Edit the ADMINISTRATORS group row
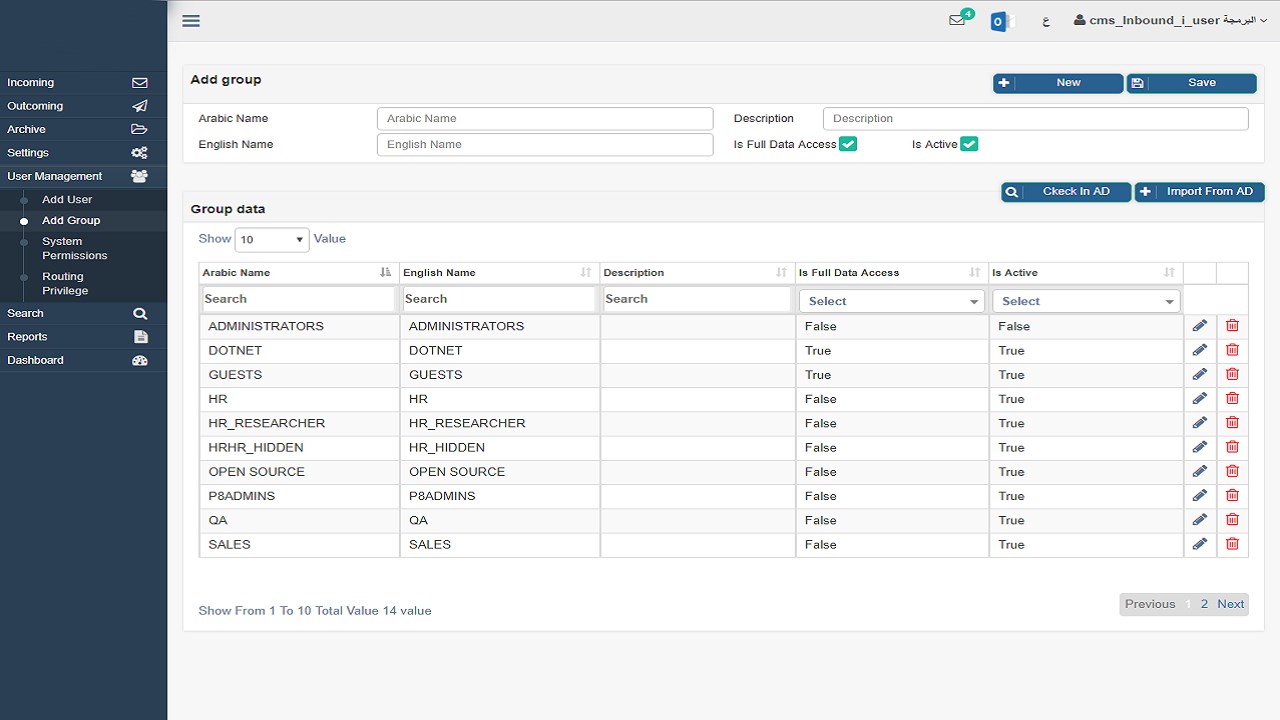 click(x=1200, y=326)
